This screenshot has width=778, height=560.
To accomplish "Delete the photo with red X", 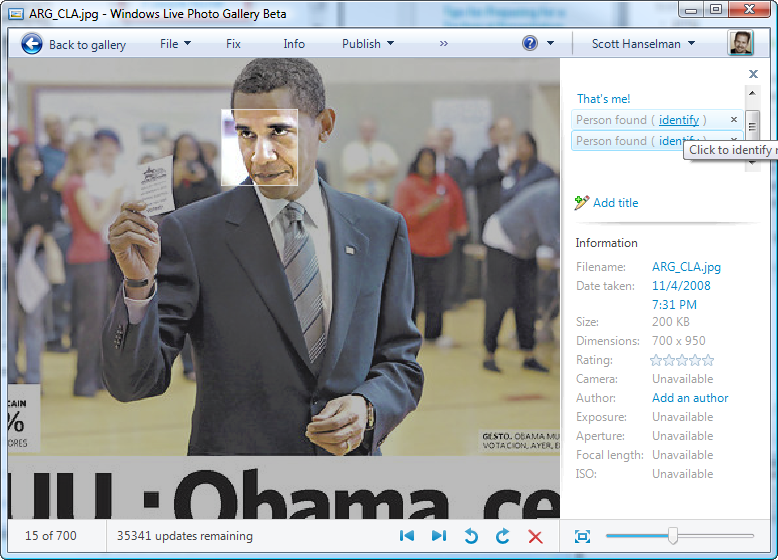I will [x=535, y=536].
